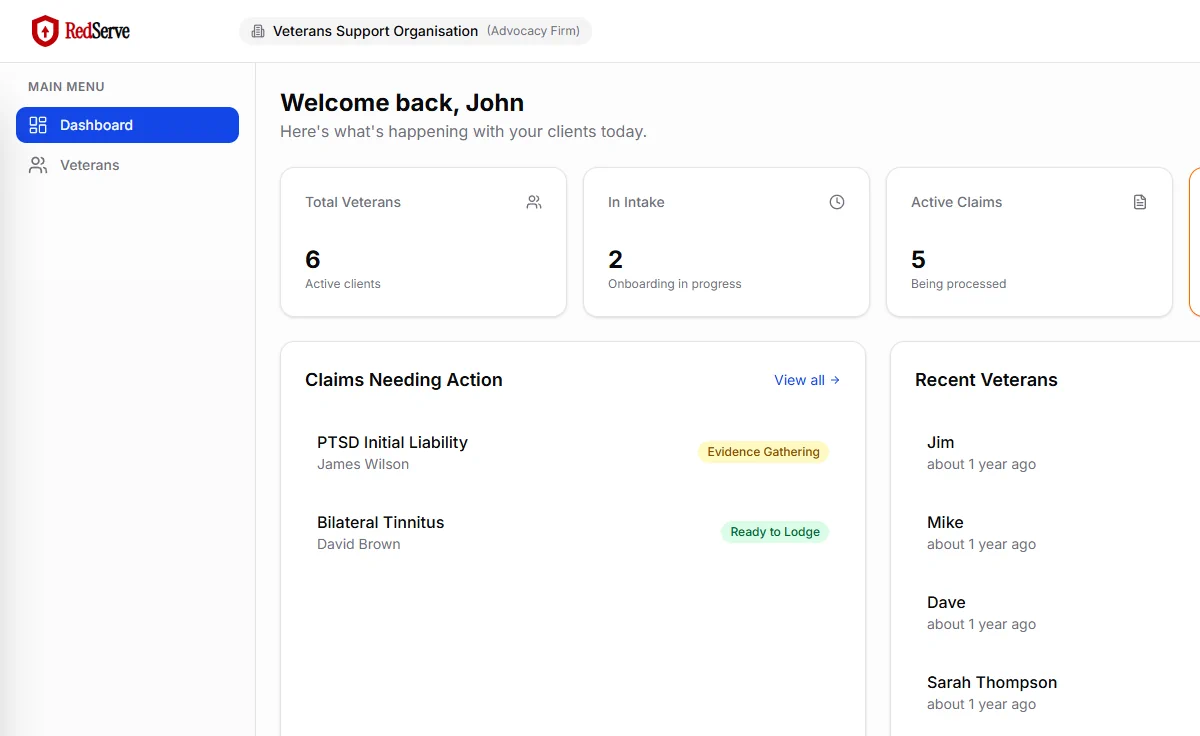Select Dave in Recent Veterans
1200x736 pixels.
946,602
